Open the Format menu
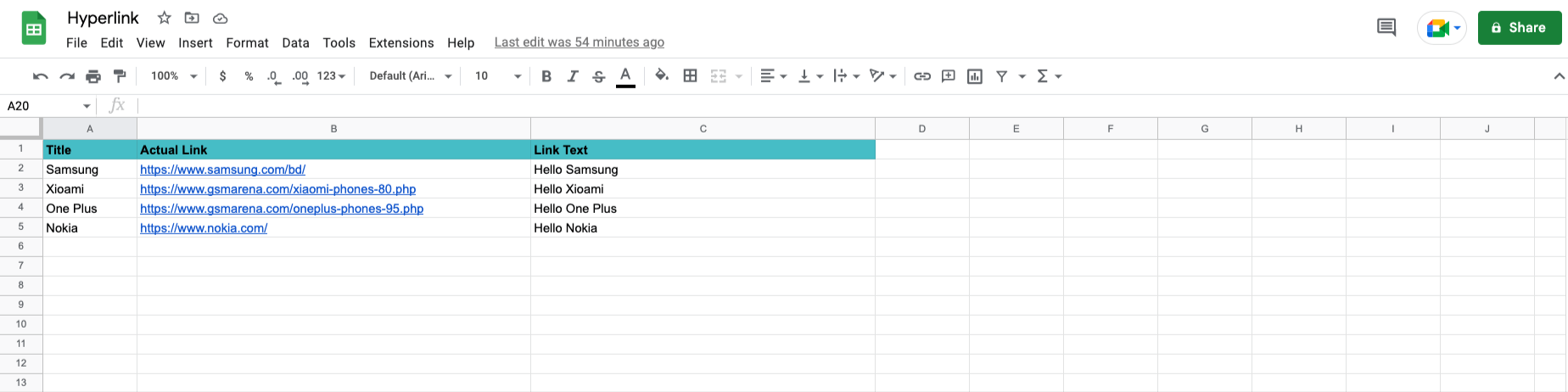The height and width of the screenshot is (392, 1568). click(x=247, y=42)
